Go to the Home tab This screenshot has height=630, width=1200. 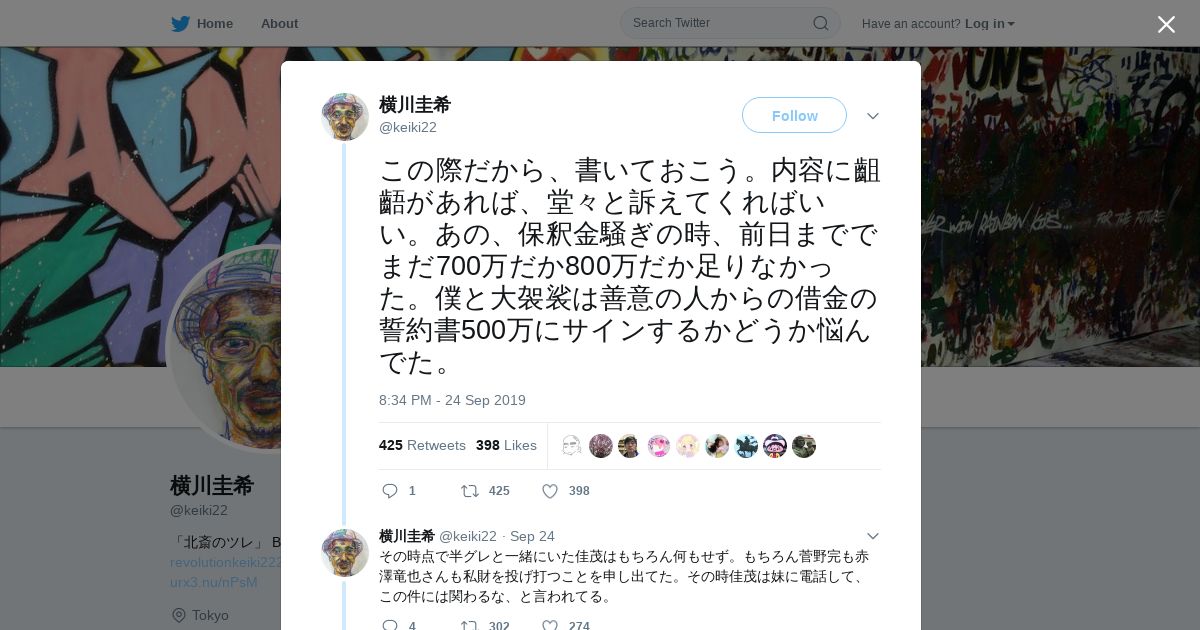202,24
